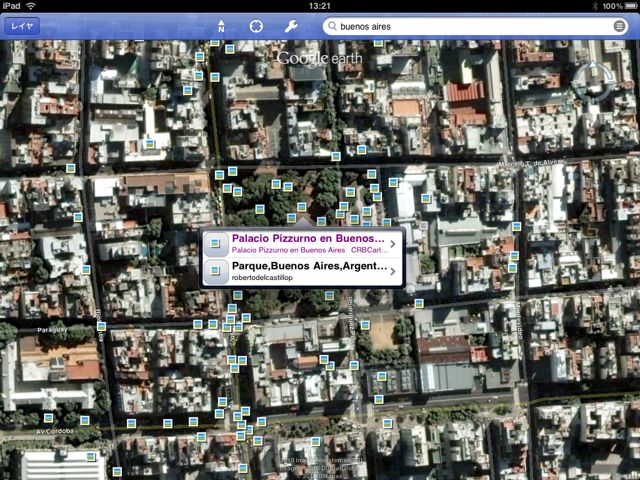Open the レイヤ layers button
This screenshot has height=480, width=640.
click(x=22, y=27)
